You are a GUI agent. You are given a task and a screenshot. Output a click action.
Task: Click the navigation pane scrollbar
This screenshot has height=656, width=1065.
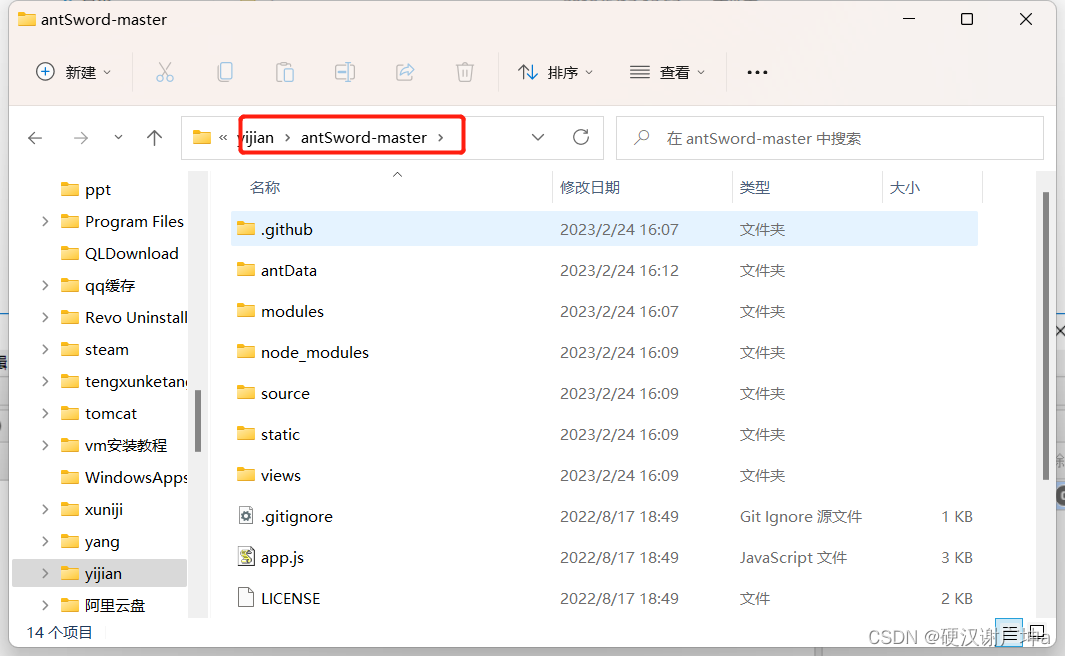(x=198, y=421)
